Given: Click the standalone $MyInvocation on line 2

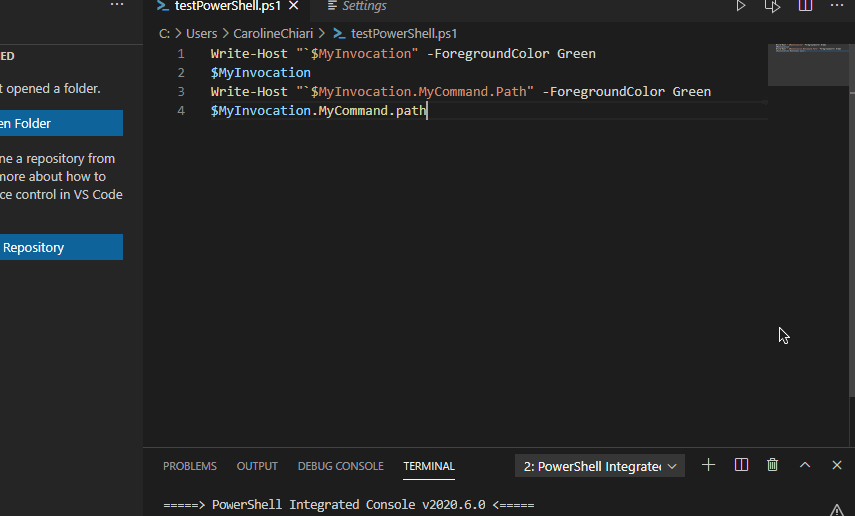Looking at the screenshot, I should pyautogui.click(x=261, y=73).
